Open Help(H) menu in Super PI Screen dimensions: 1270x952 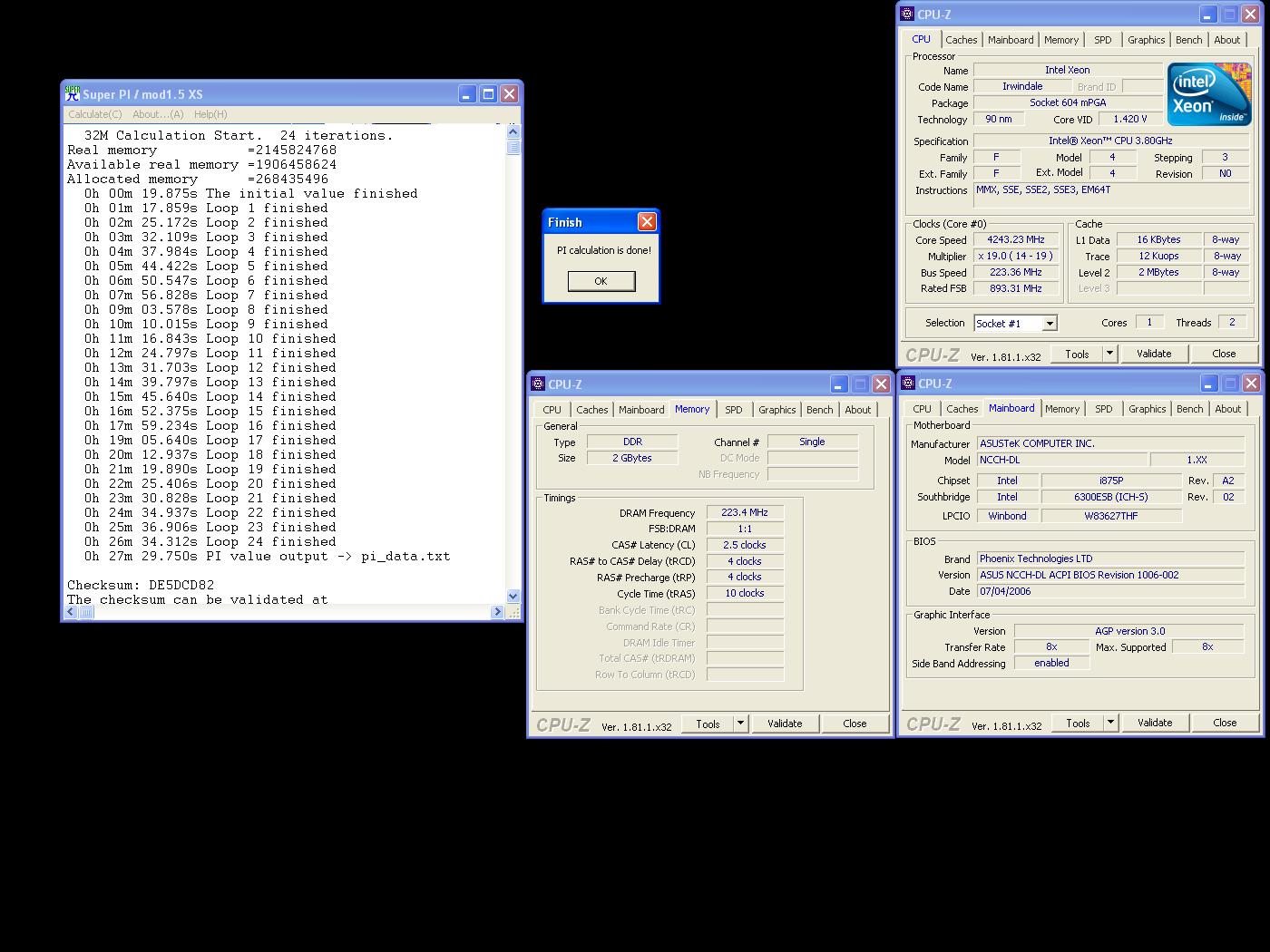(x=210, y=114)
